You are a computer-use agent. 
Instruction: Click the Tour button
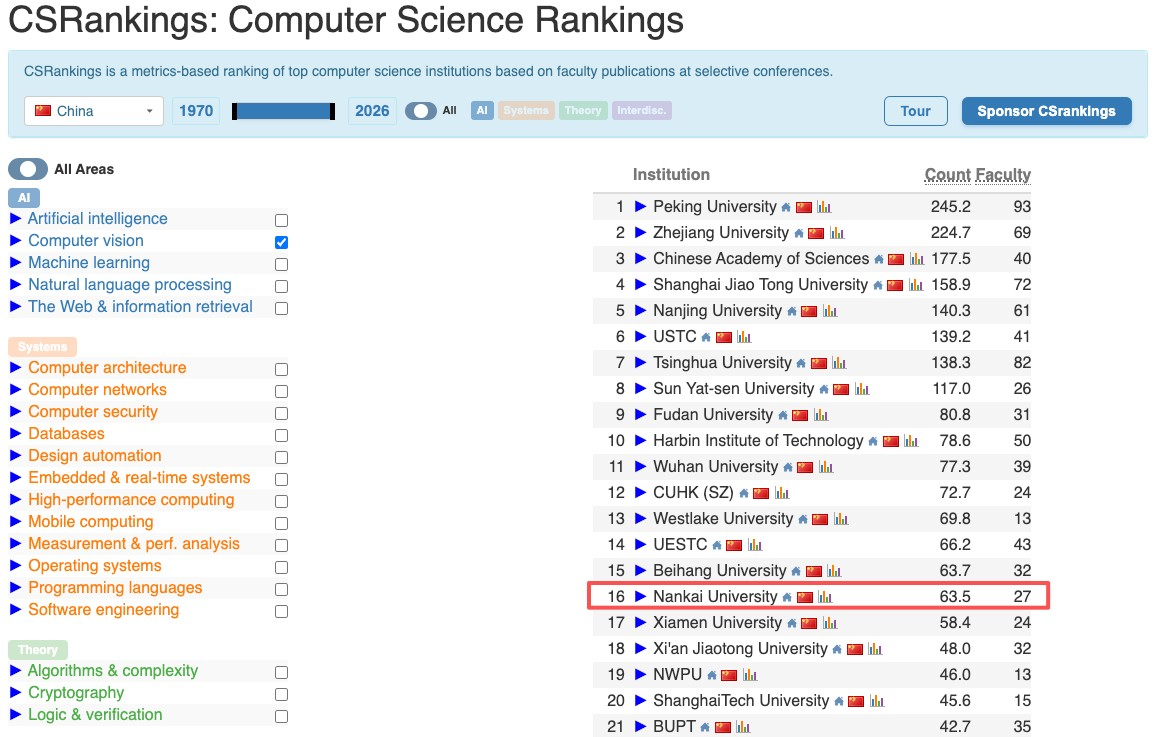[915, 111]
